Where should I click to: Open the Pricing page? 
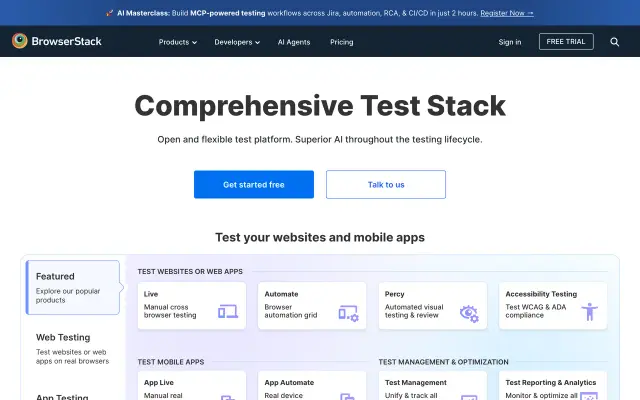coord(342,42)
